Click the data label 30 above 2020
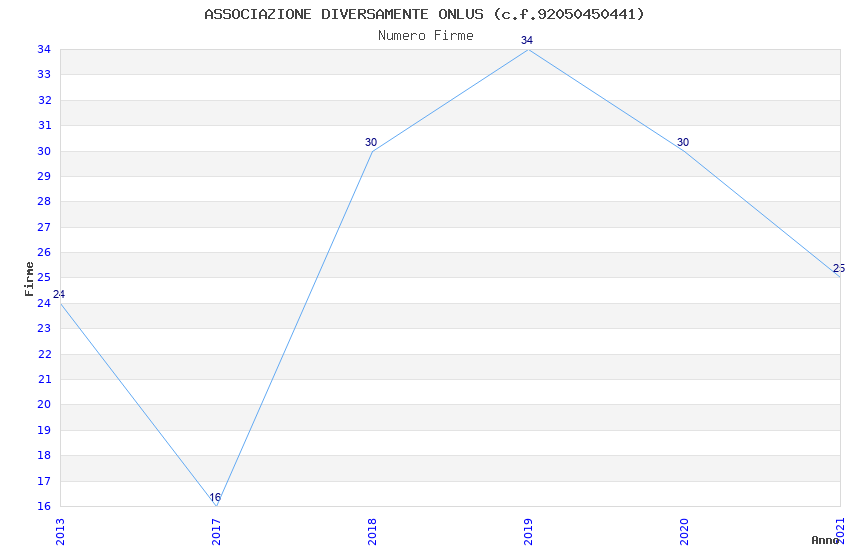This screenshot has width=850, height=550. tap(683, 142)
